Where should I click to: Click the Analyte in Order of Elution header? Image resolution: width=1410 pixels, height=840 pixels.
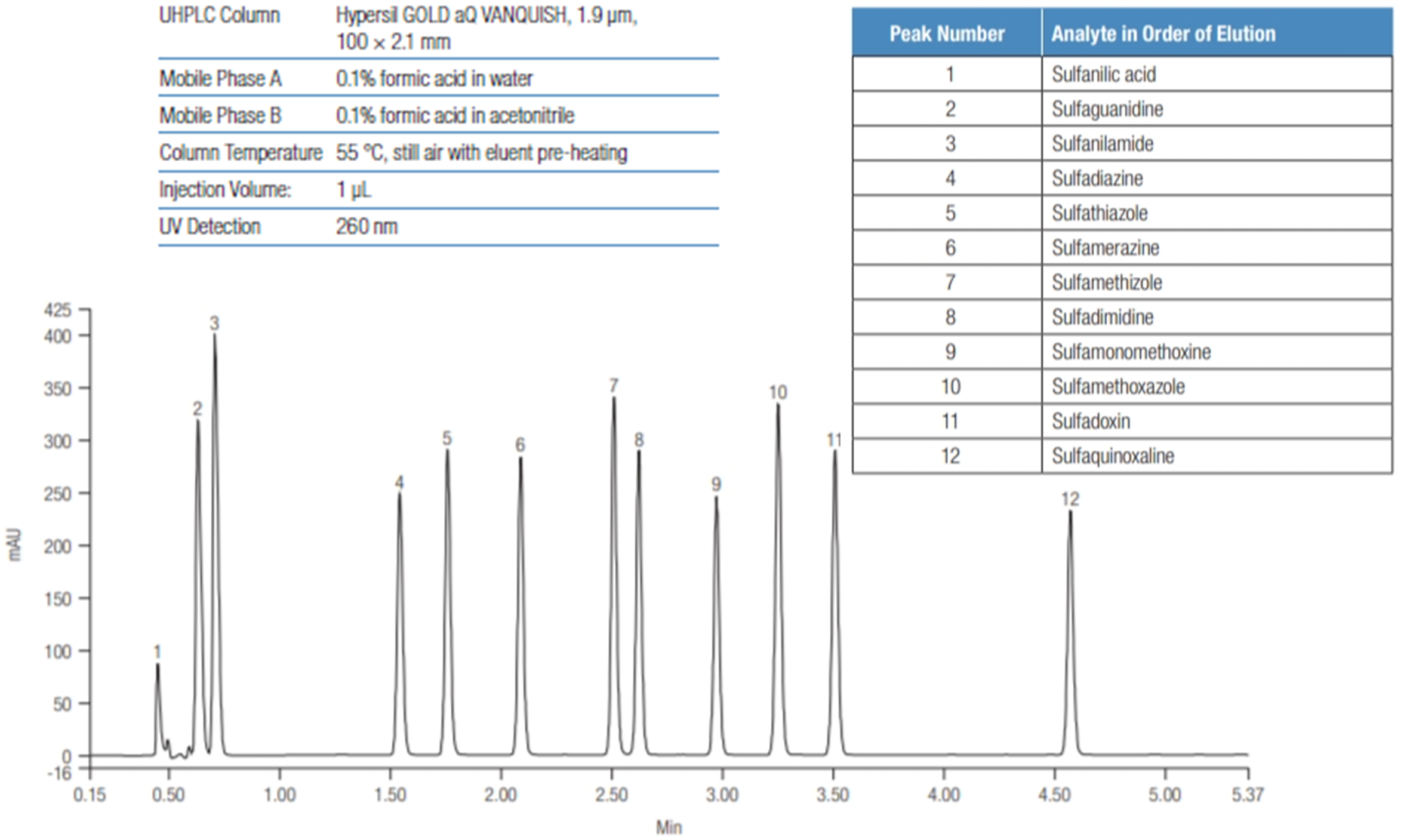(x=1163, y=33)
